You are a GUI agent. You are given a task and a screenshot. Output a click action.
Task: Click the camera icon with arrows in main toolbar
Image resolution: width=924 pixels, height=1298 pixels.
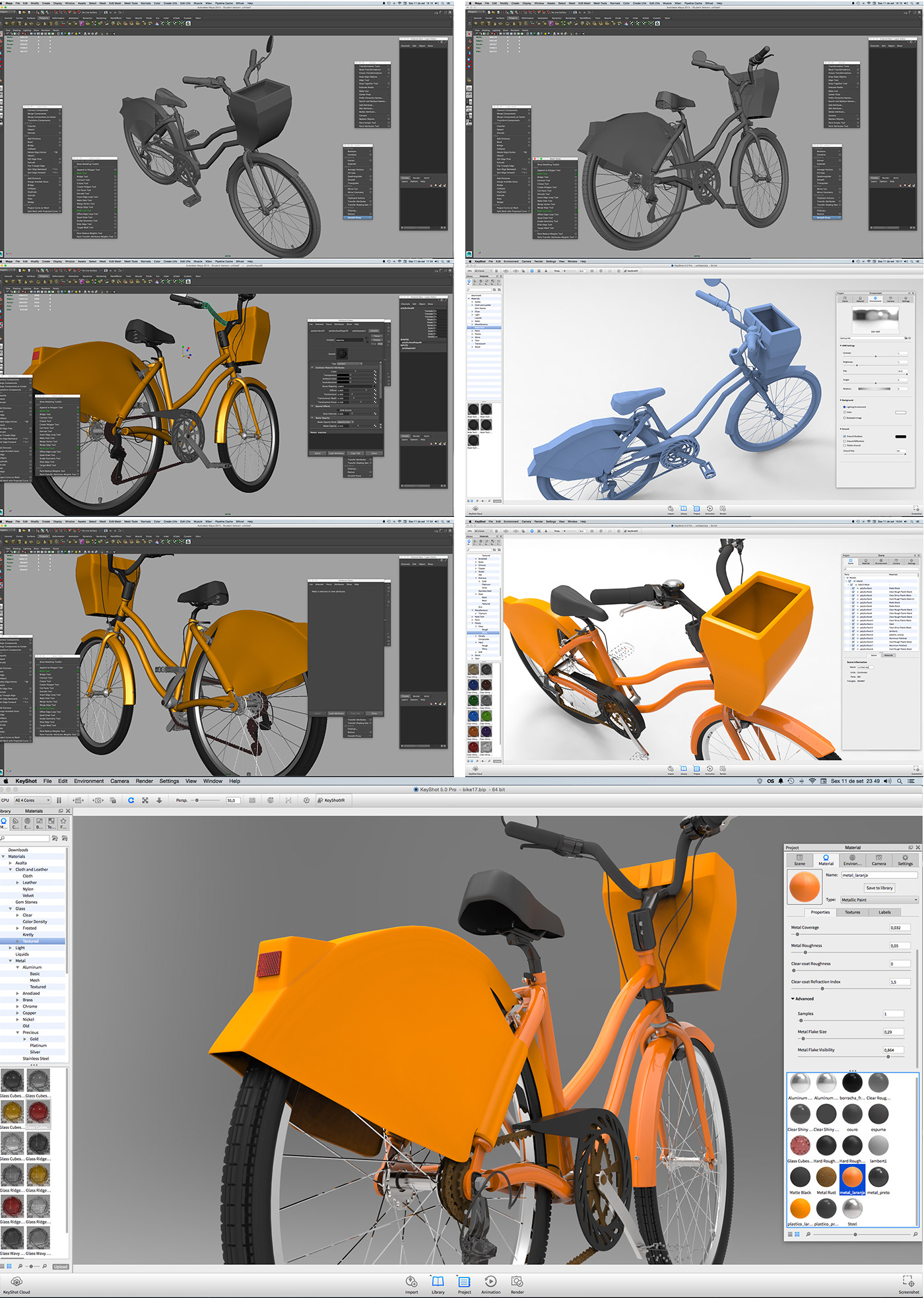98,800
